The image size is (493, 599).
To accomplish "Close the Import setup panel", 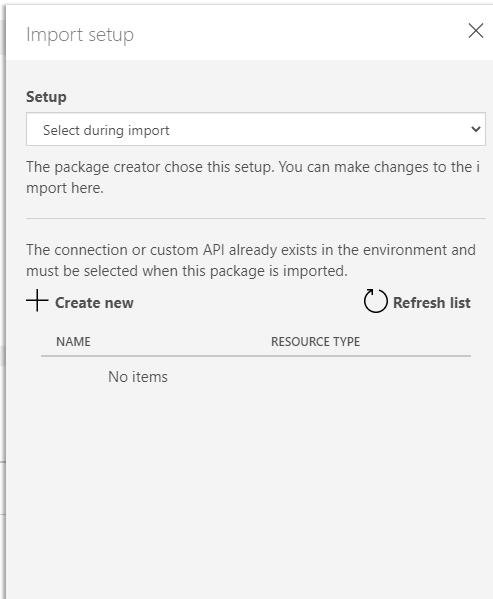I will pos(476,31).
